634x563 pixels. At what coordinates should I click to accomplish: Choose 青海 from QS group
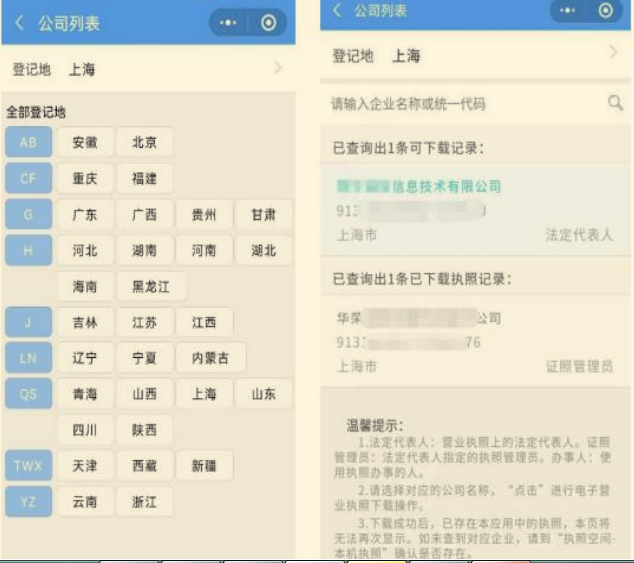coord(85,394)
